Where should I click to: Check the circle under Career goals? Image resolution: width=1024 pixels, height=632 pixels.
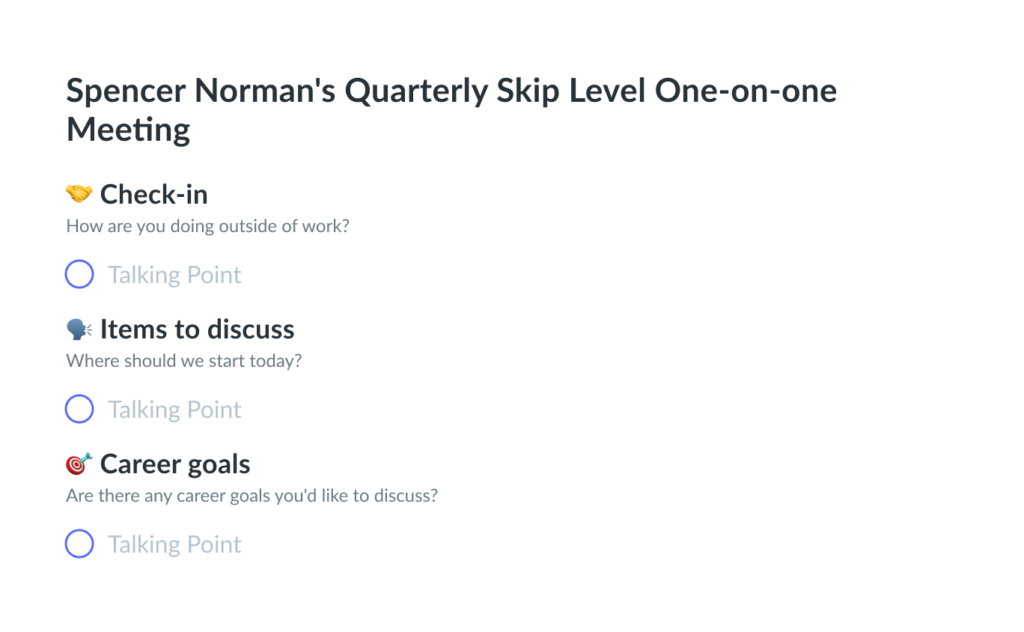coord(79,544)
